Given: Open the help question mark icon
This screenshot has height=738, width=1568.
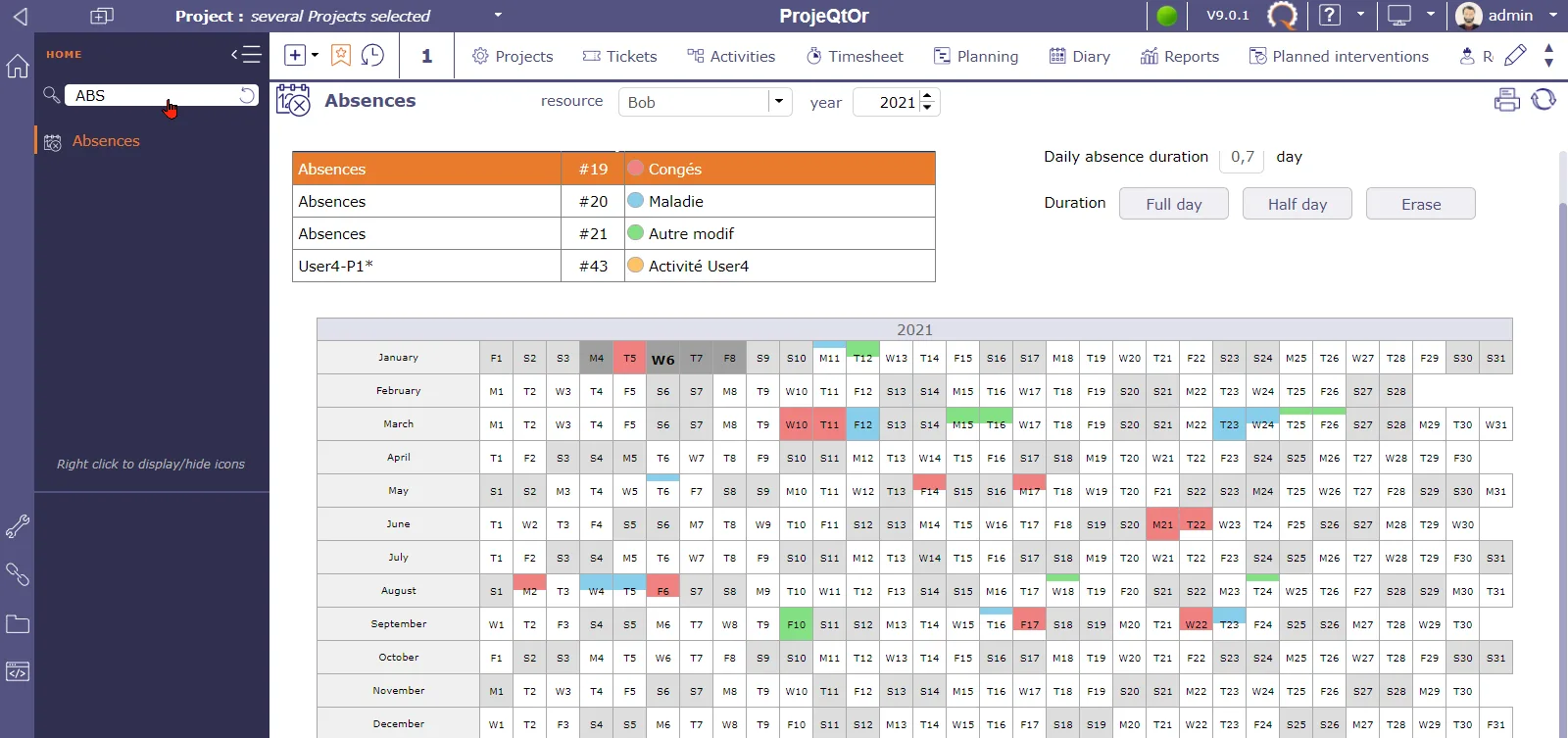Looking at the screenshot, I should click(1330, 16).
